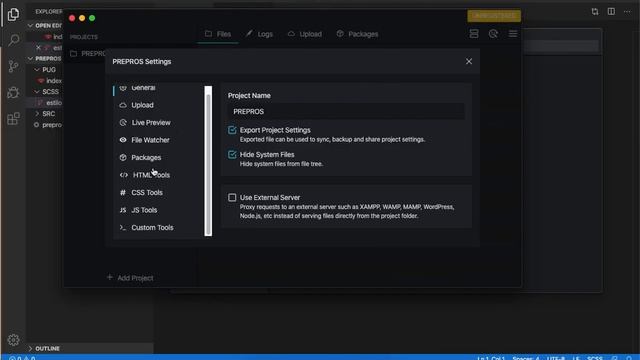Open VS Code Explorer icon in activity bar
Image resolution: width=640 pixels, height=360 pixels.
(x=13, y=14)
